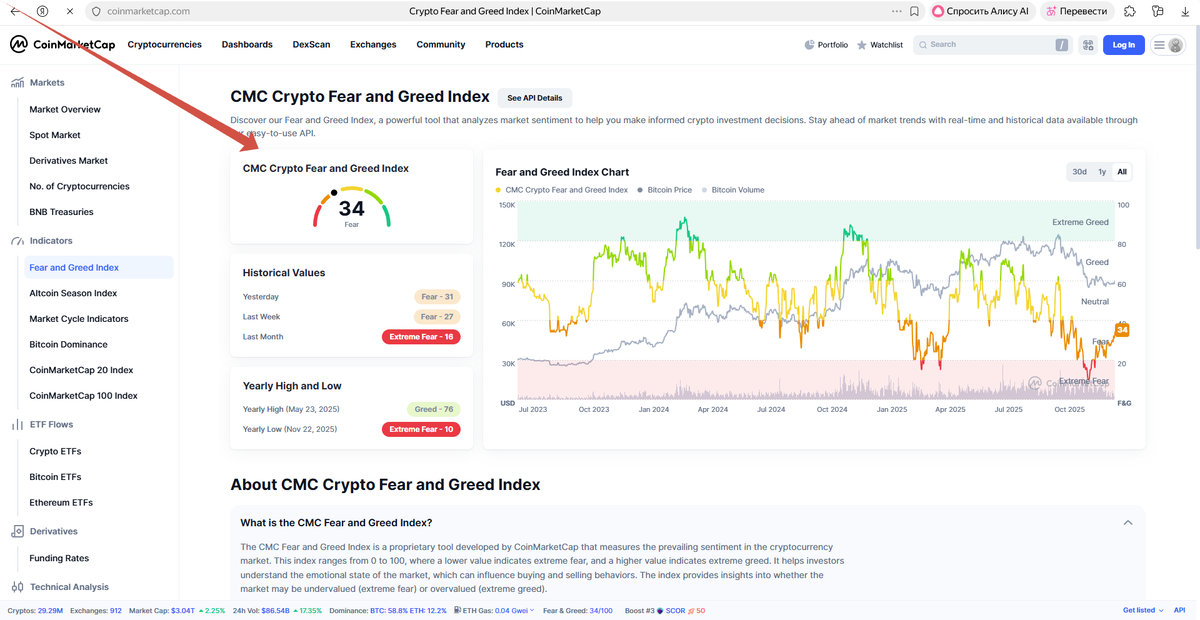
Task: Open the hamburger profile menu
Action: coord(1166,45)
